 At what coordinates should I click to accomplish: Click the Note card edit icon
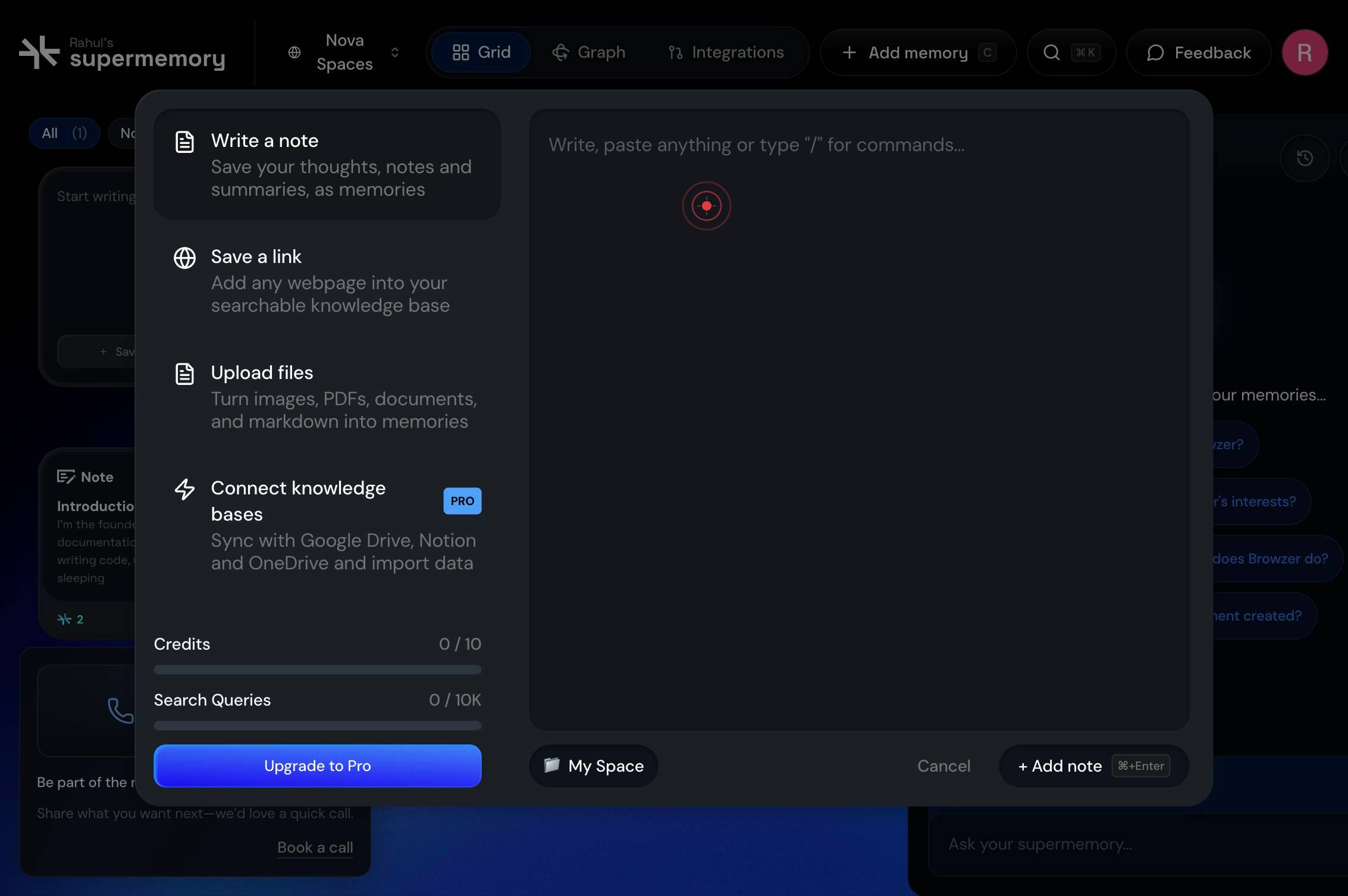coord(65,477)
